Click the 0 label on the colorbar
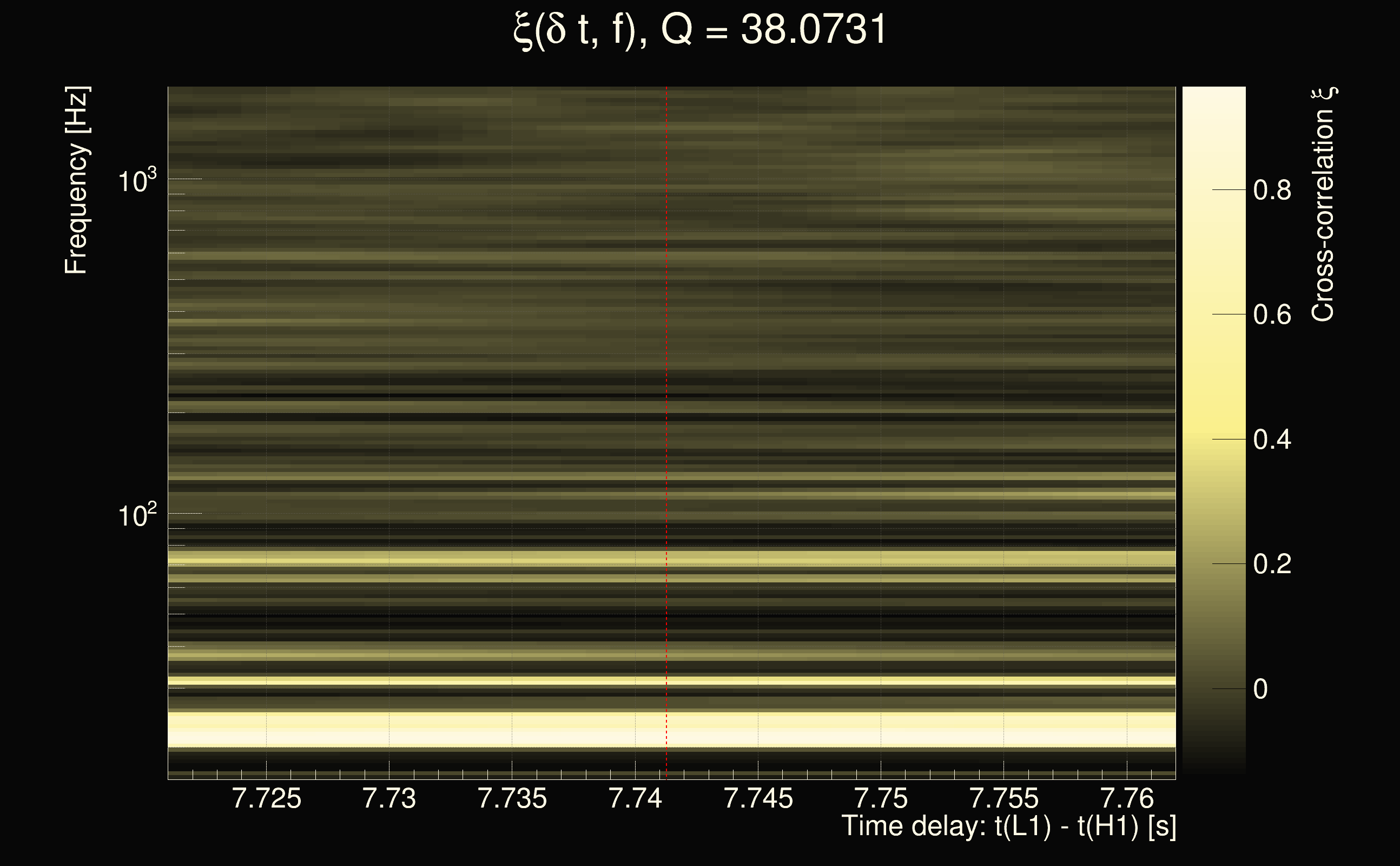 [x=1260, y=690]
